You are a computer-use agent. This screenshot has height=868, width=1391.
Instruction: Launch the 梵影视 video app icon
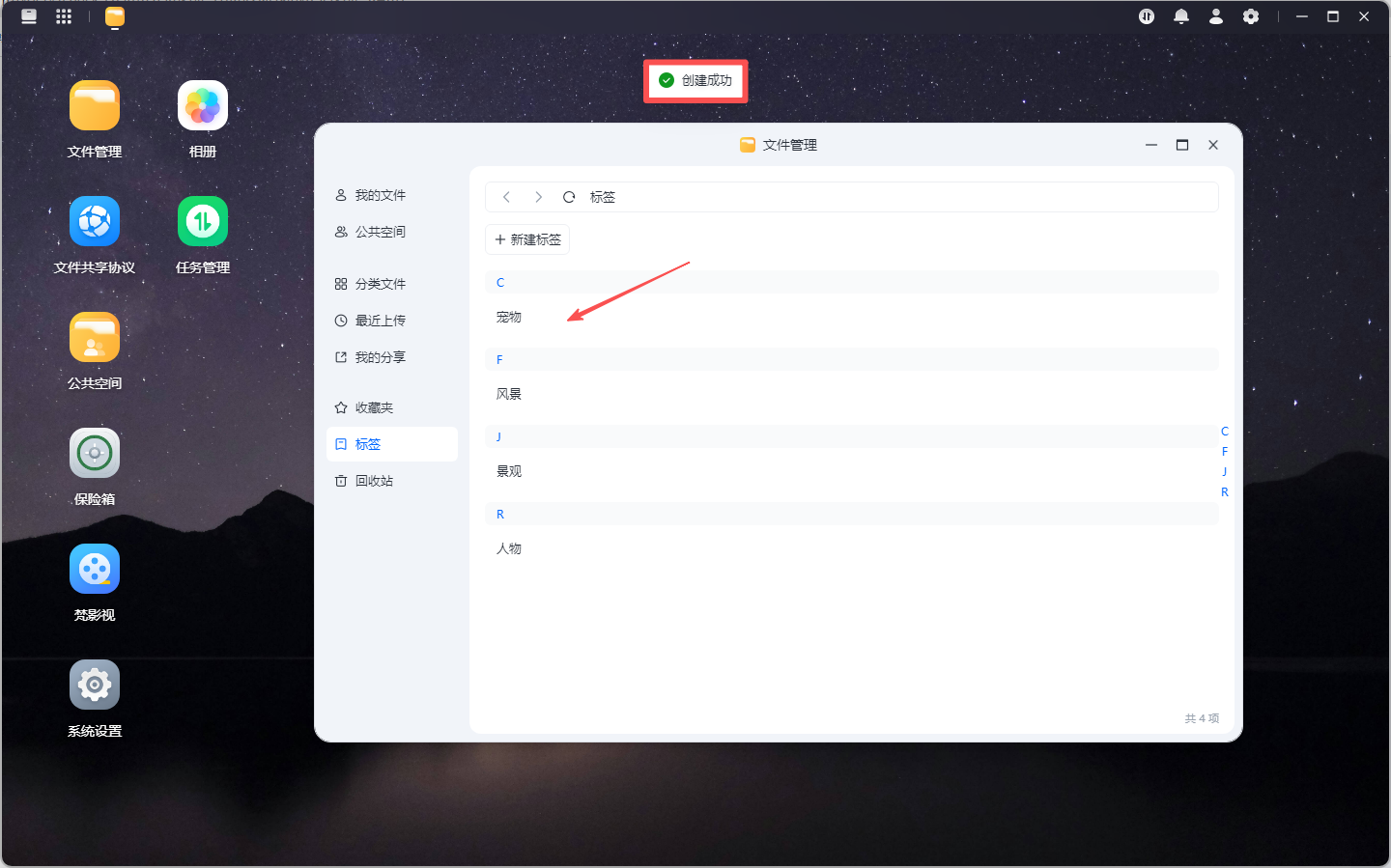tap(95, 569)
